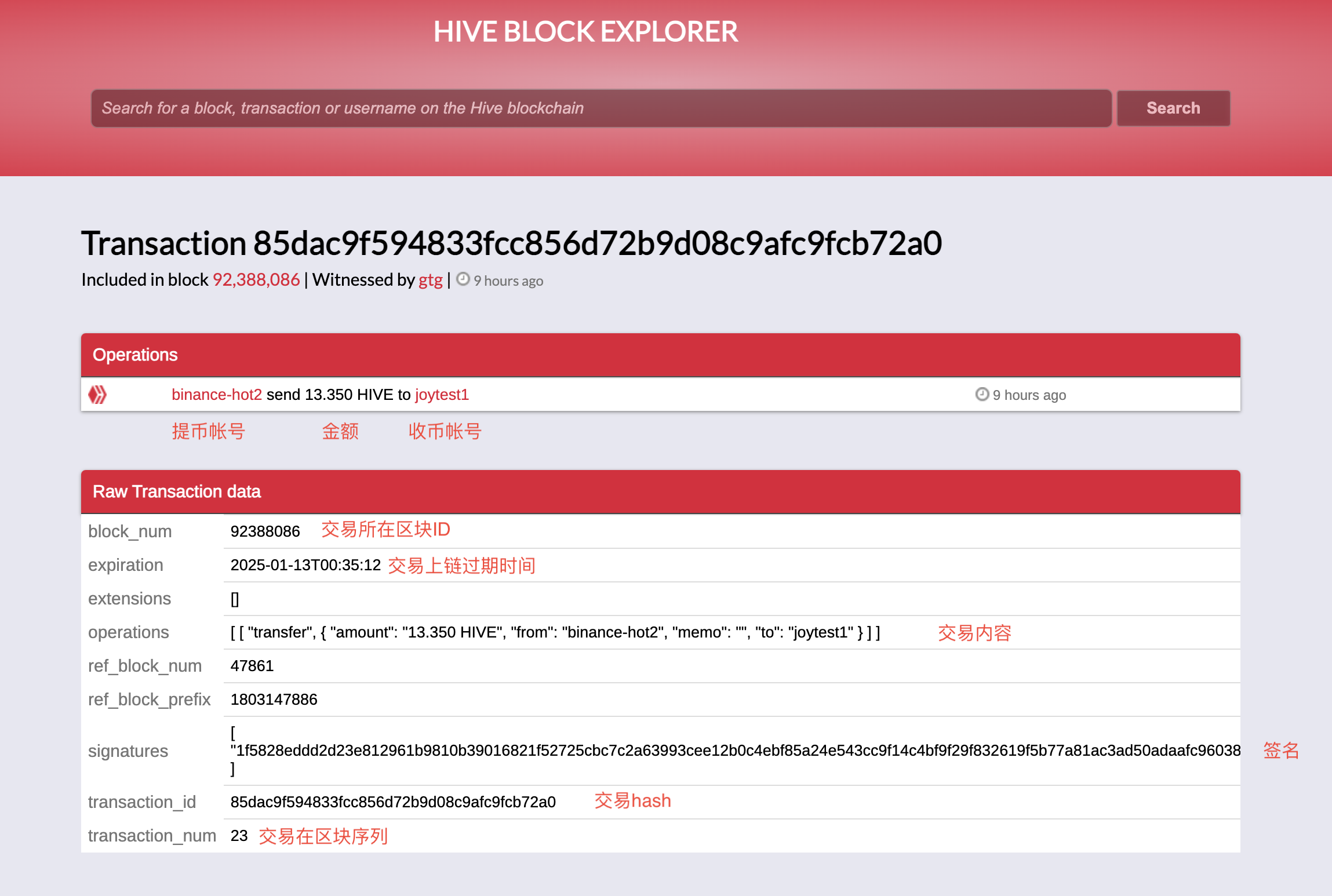This screenshot has width=1332, height=896.
Task: Click the transaction_id hash value
Action: pyautogui.click(x=393, y=802)
